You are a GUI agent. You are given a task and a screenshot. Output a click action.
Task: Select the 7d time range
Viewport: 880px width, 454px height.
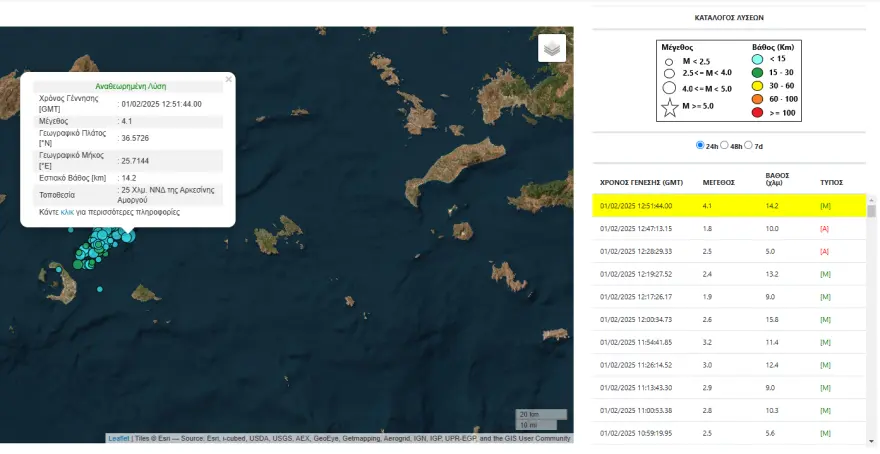click(748, 145)
